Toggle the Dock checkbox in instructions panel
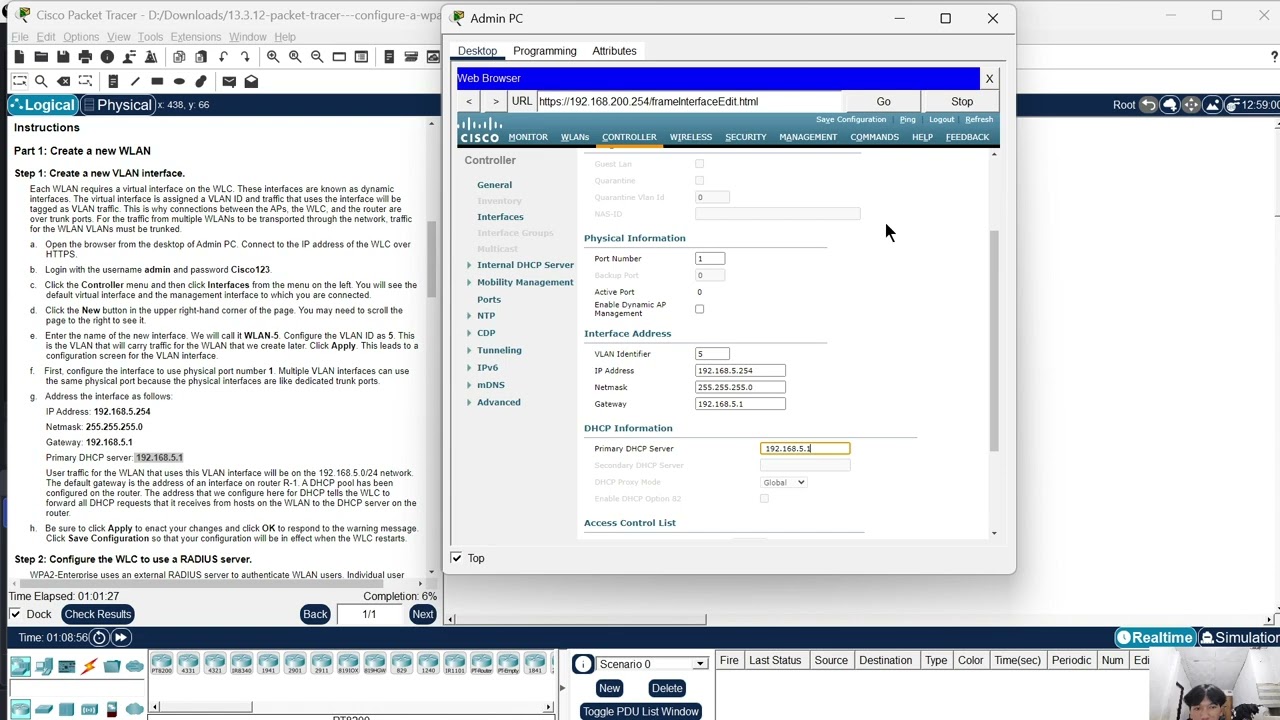Viewport: 1280px width, 720px height. [15, 614]
